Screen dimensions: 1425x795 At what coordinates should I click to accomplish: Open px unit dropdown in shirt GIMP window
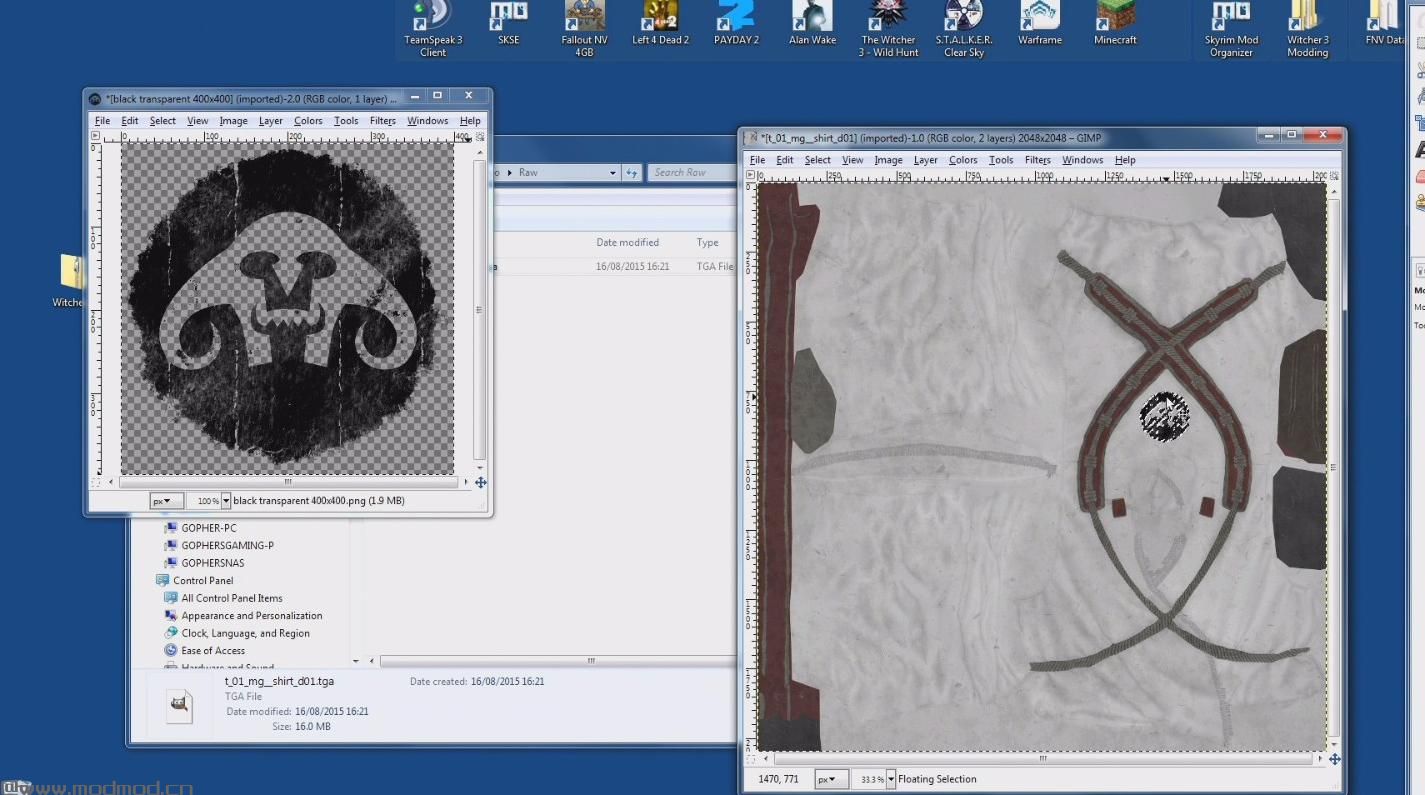831,779
